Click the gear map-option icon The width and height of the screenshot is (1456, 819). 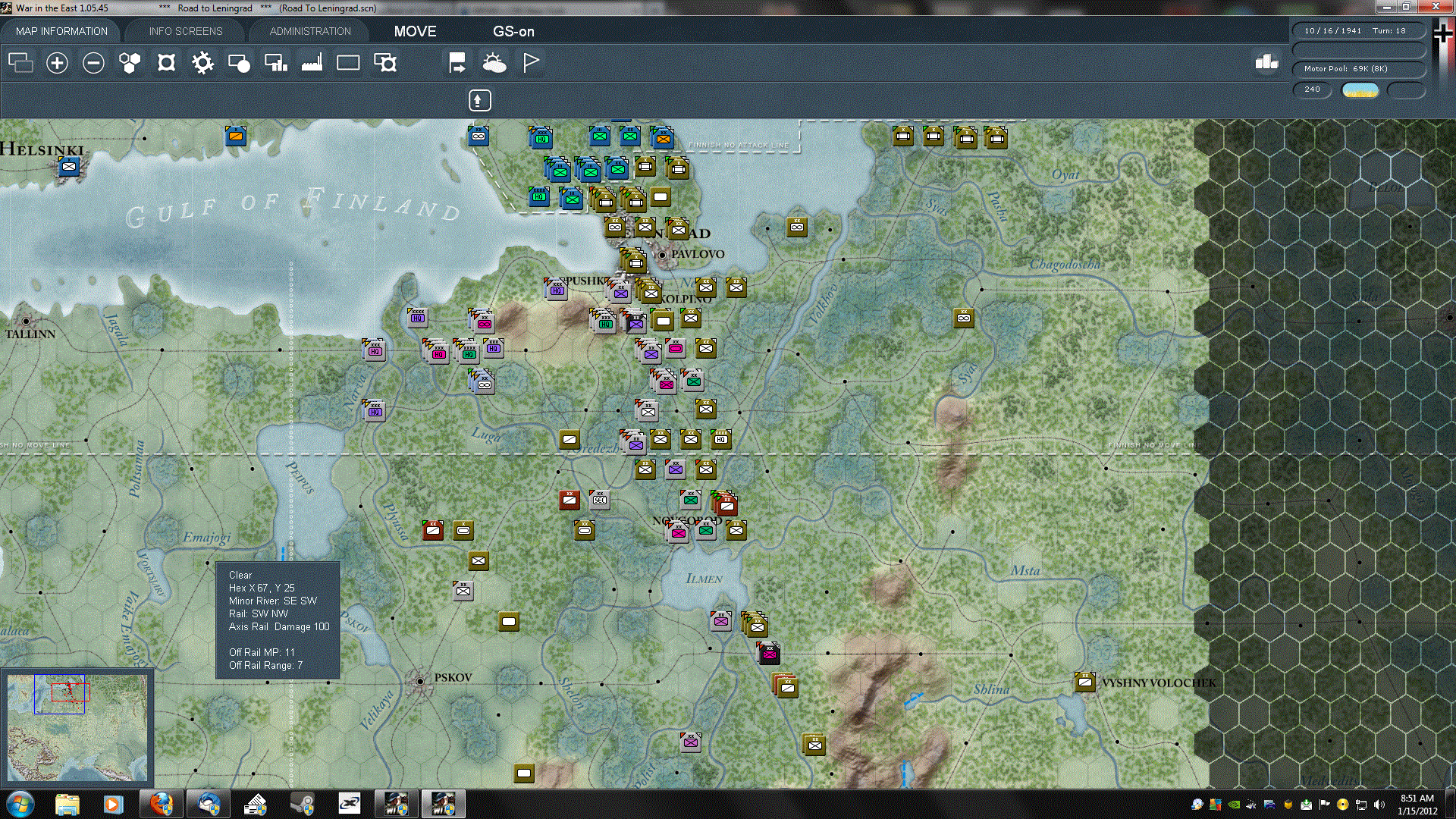click(202, 62)
